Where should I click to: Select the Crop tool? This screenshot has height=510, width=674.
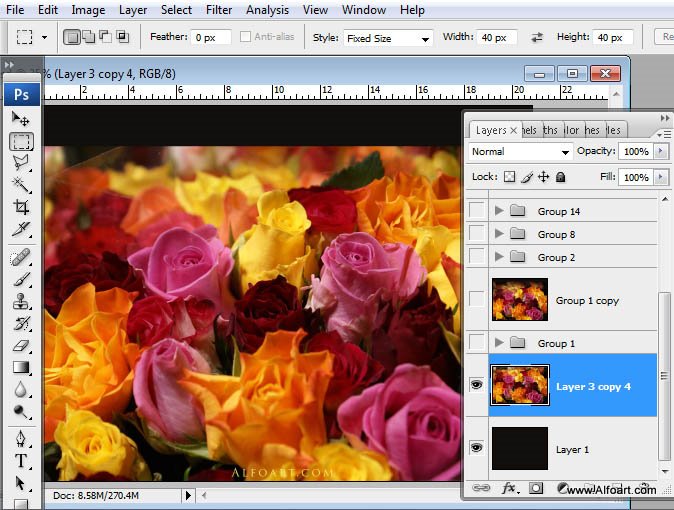point(21,207)
